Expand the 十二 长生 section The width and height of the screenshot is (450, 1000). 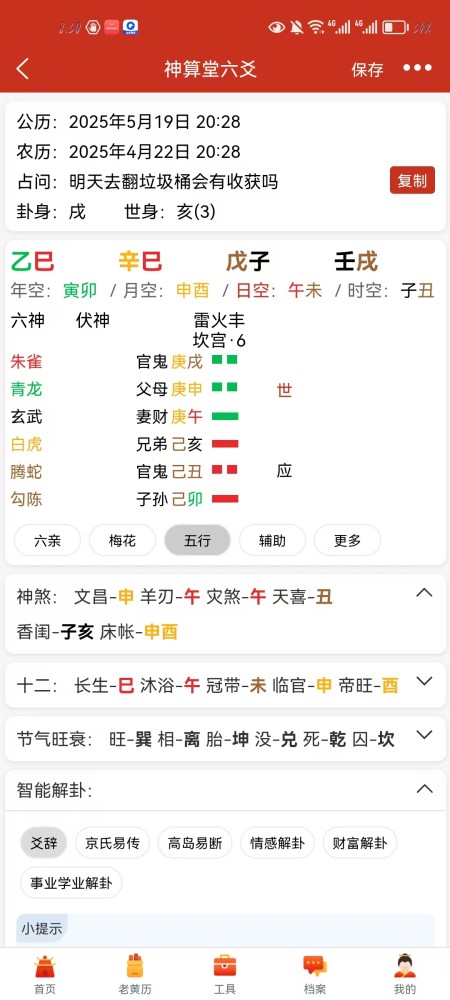[x=424, y=681]
